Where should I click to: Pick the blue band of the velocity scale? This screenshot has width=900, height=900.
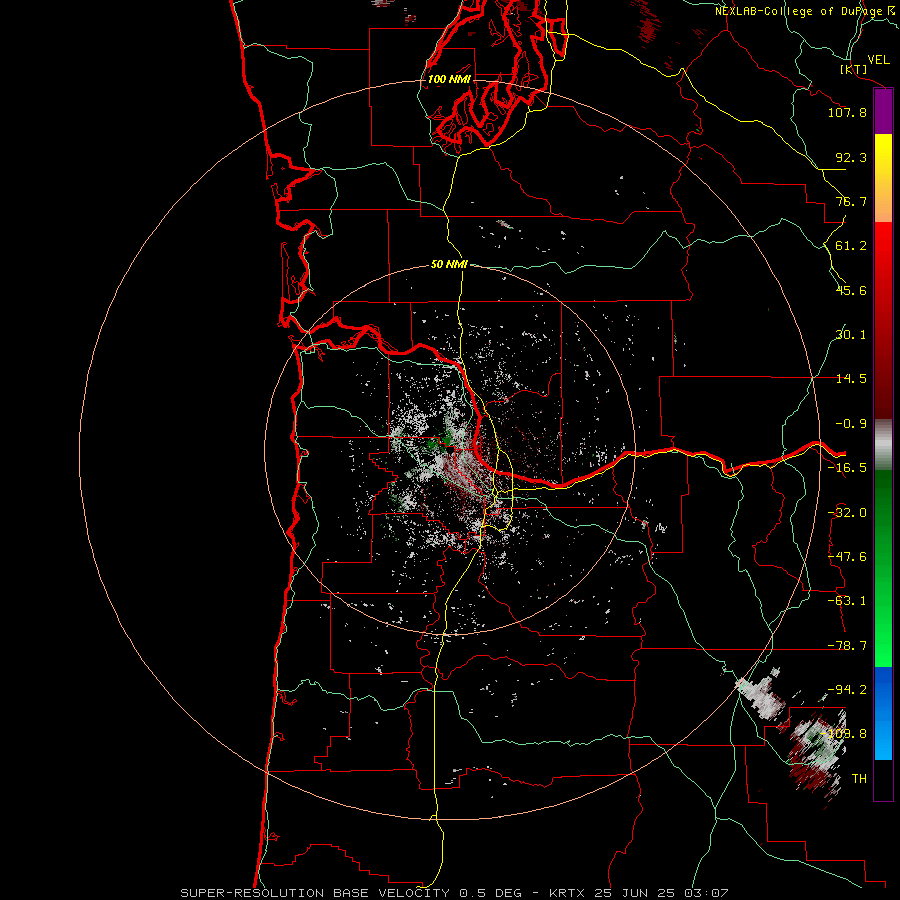point(883,713)
